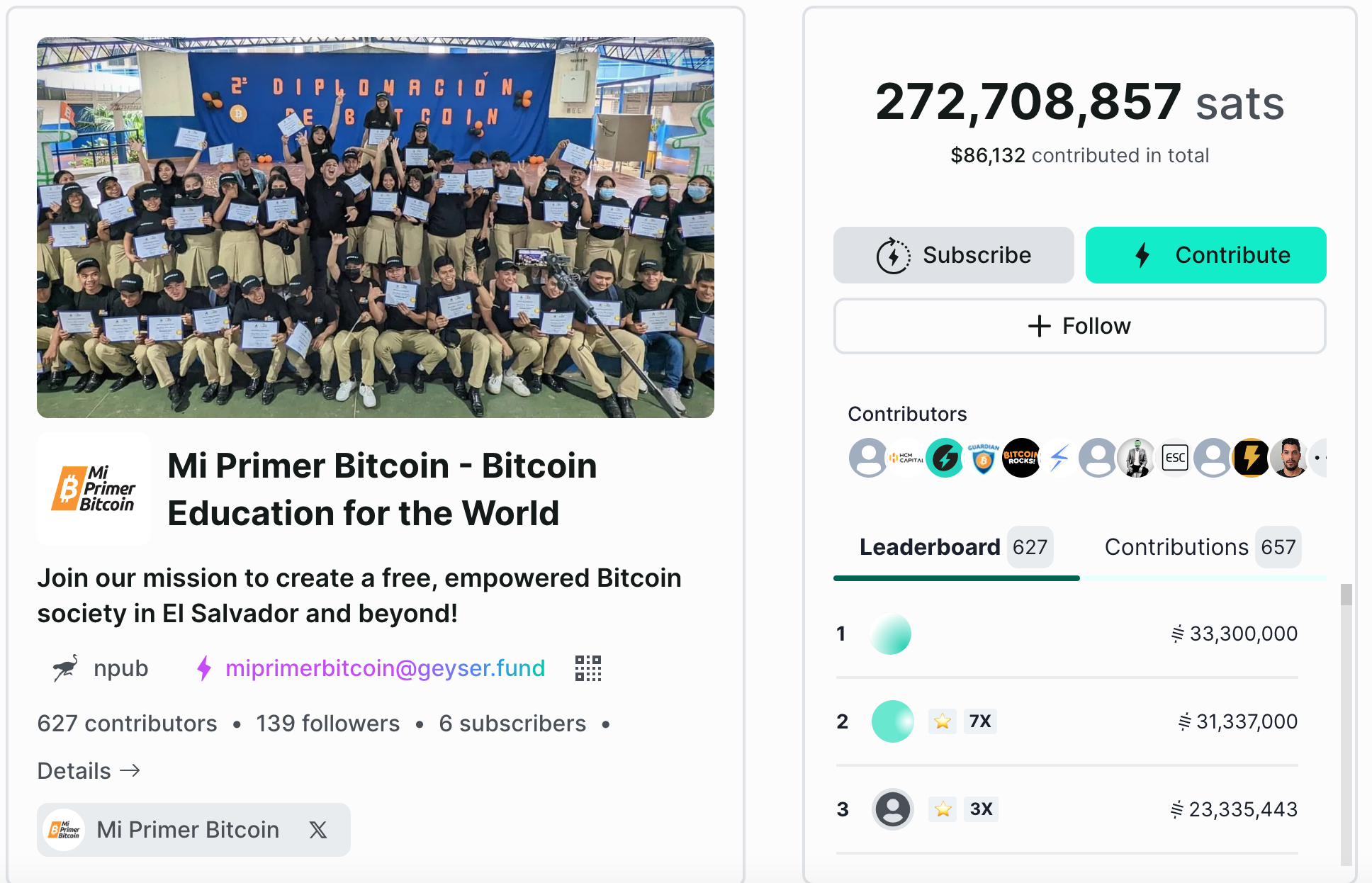This screenshot has height=883, width=1372.
Task: Click the yellow lightning bolt contributor avatar
Action: [x=1252, y=458]
